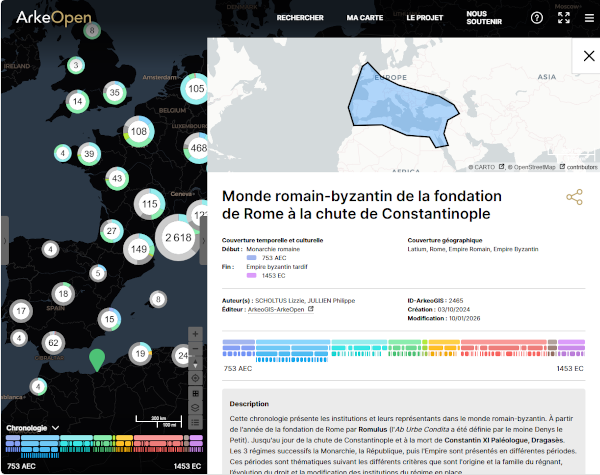Image resolution: width=600 pixels, height=475 pixels.
Task: Open the 39 sites cluster
Action: click(x=89, y=154)
